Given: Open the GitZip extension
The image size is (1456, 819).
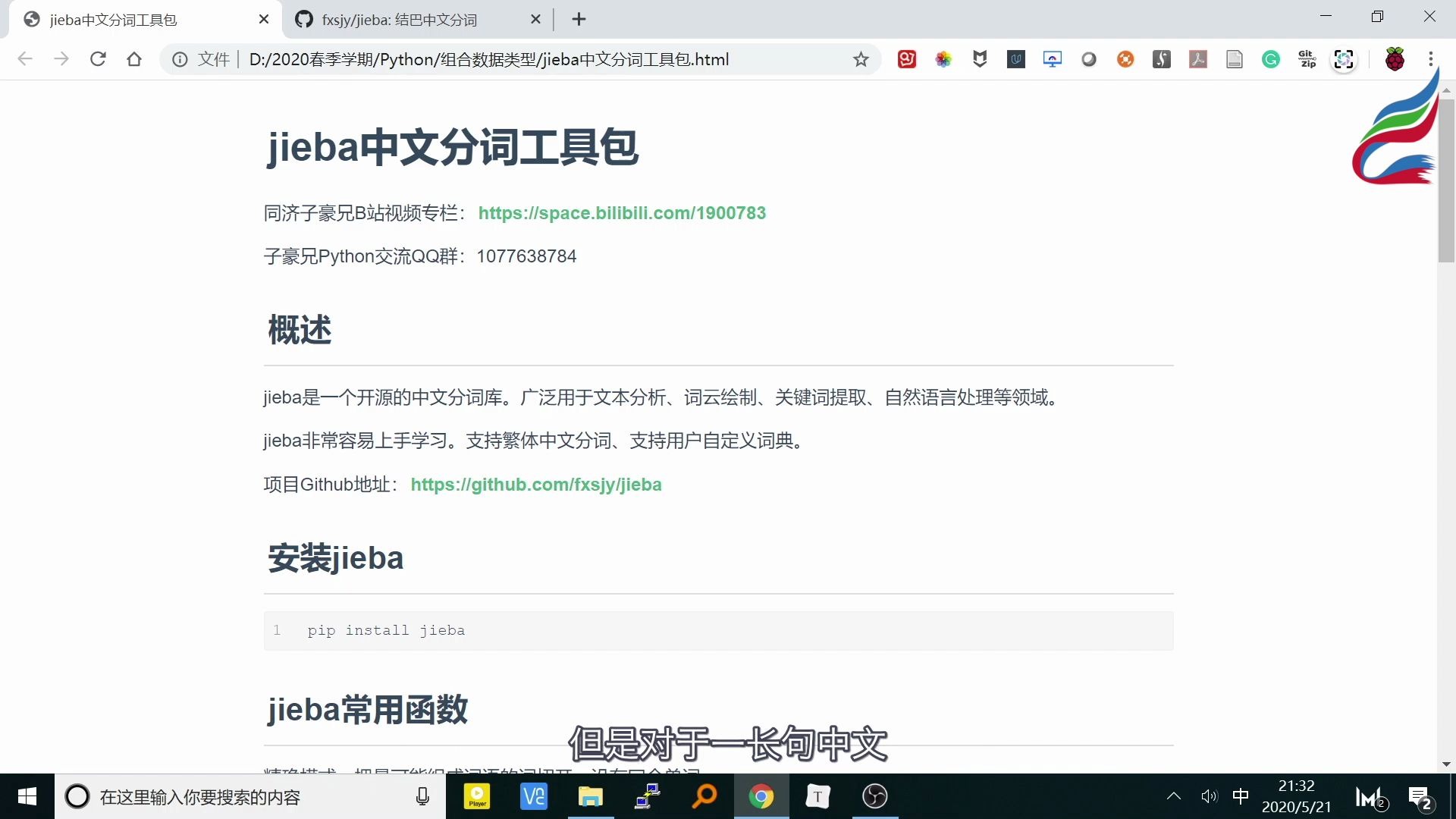Looking at the screenshot, I should [x=1307, y=59].
